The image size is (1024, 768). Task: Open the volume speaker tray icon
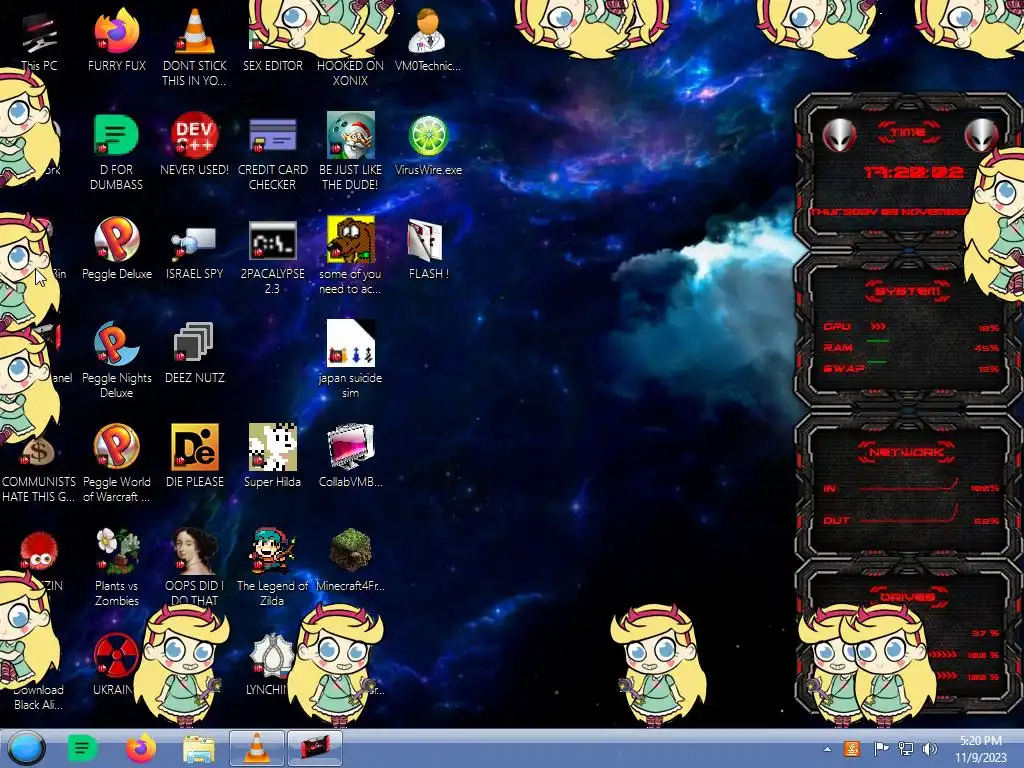tap(929, 749)
